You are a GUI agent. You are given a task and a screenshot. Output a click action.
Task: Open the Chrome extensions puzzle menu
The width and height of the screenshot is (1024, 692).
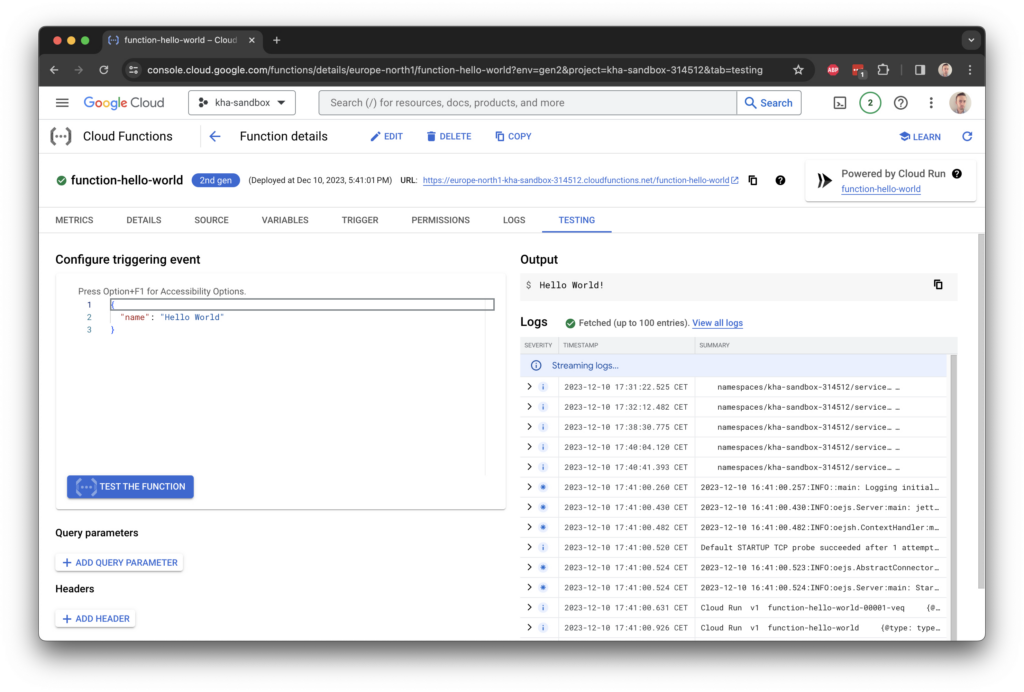(x=883, y=70)
